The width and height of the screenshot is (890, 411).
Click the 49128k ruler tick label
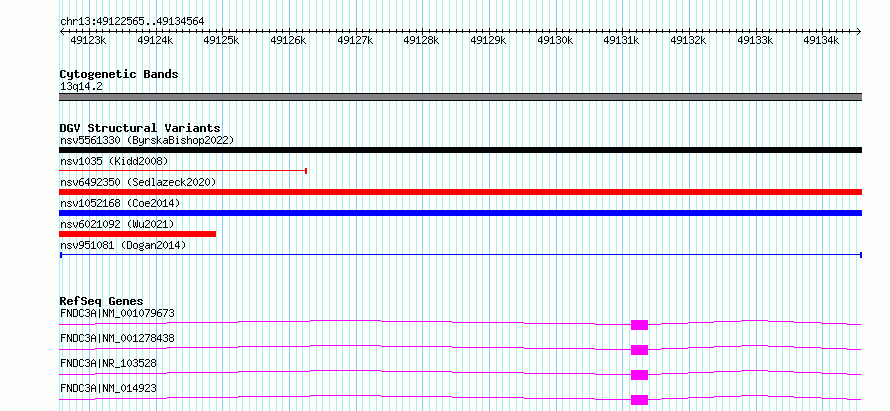(422, 40)
